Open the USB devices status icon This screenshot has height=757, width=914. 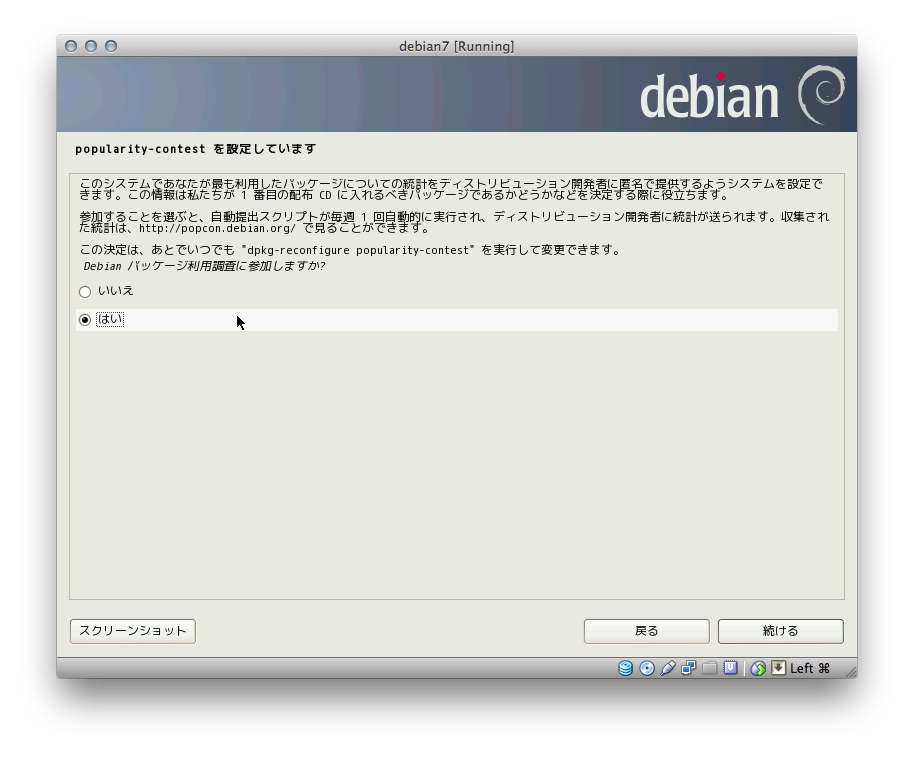pyautogui.click(x=668, y=668)
